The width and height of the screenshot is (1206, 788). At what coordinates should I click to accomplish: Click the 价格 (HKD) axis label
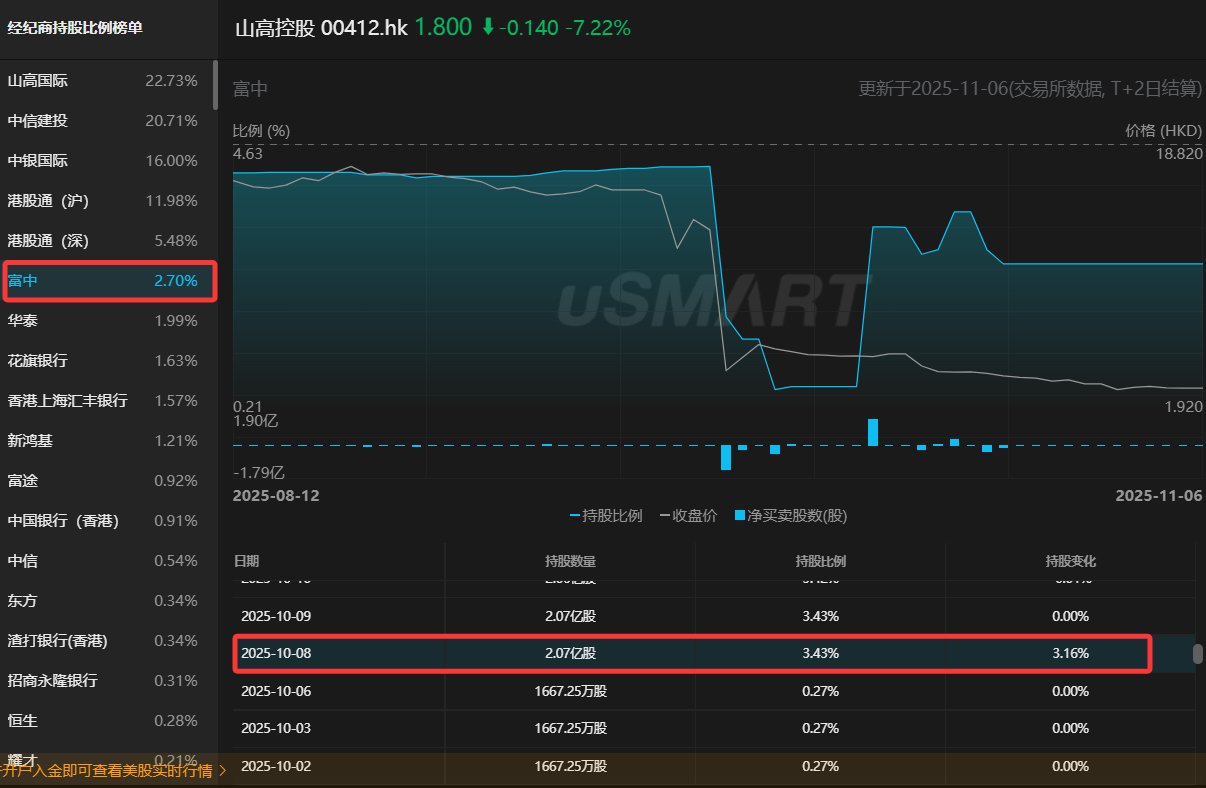pos(1164,131)
